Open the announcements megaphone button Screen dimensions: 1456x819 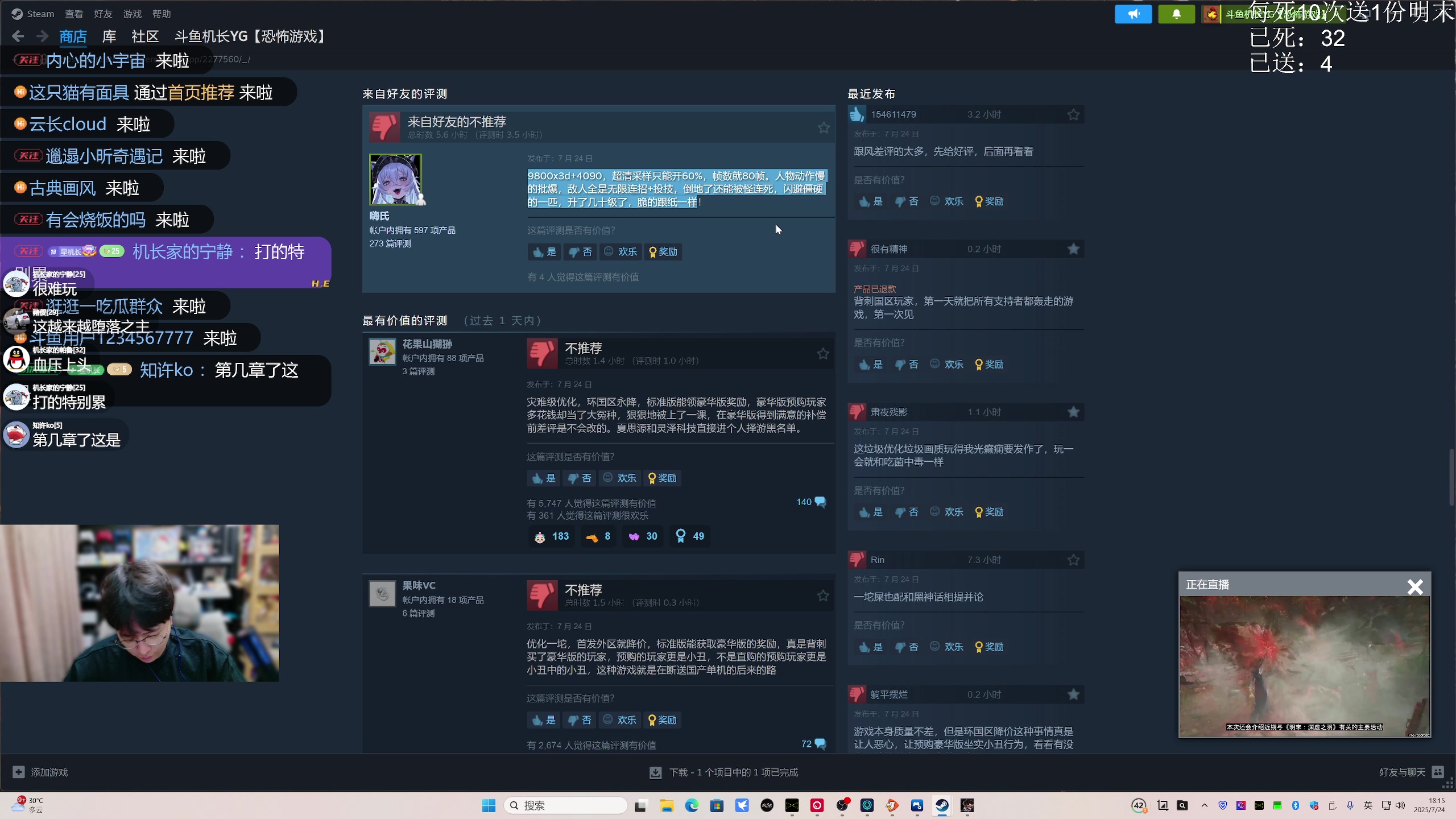(x=1133, y=14)
